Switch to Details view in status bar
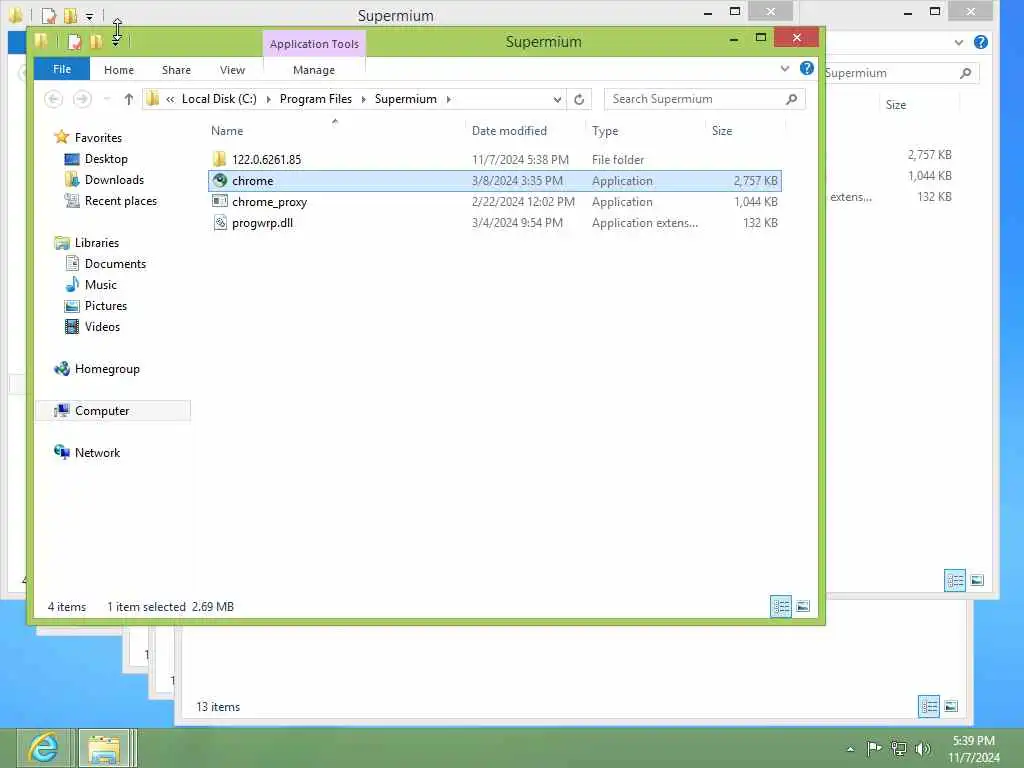 point(781,606)
